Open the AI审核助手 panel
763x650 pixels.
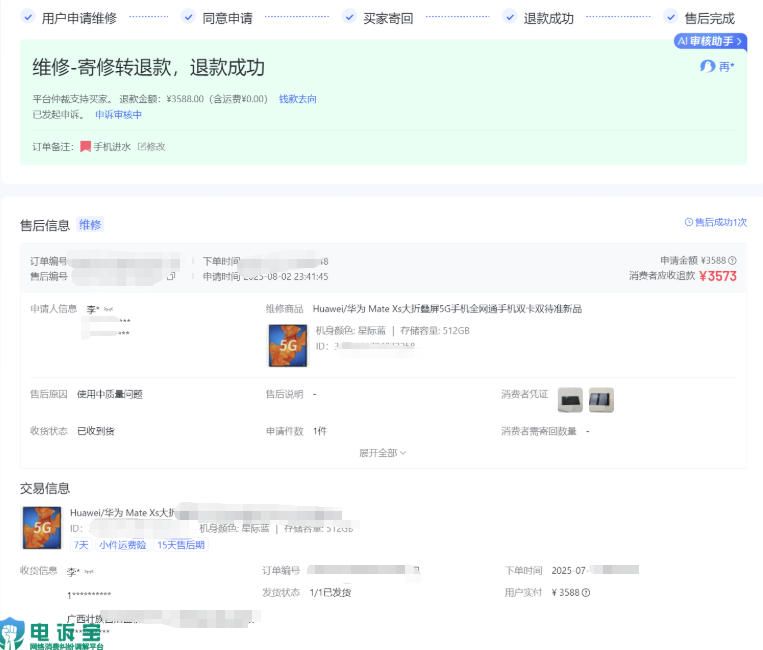tap(710, 41)
